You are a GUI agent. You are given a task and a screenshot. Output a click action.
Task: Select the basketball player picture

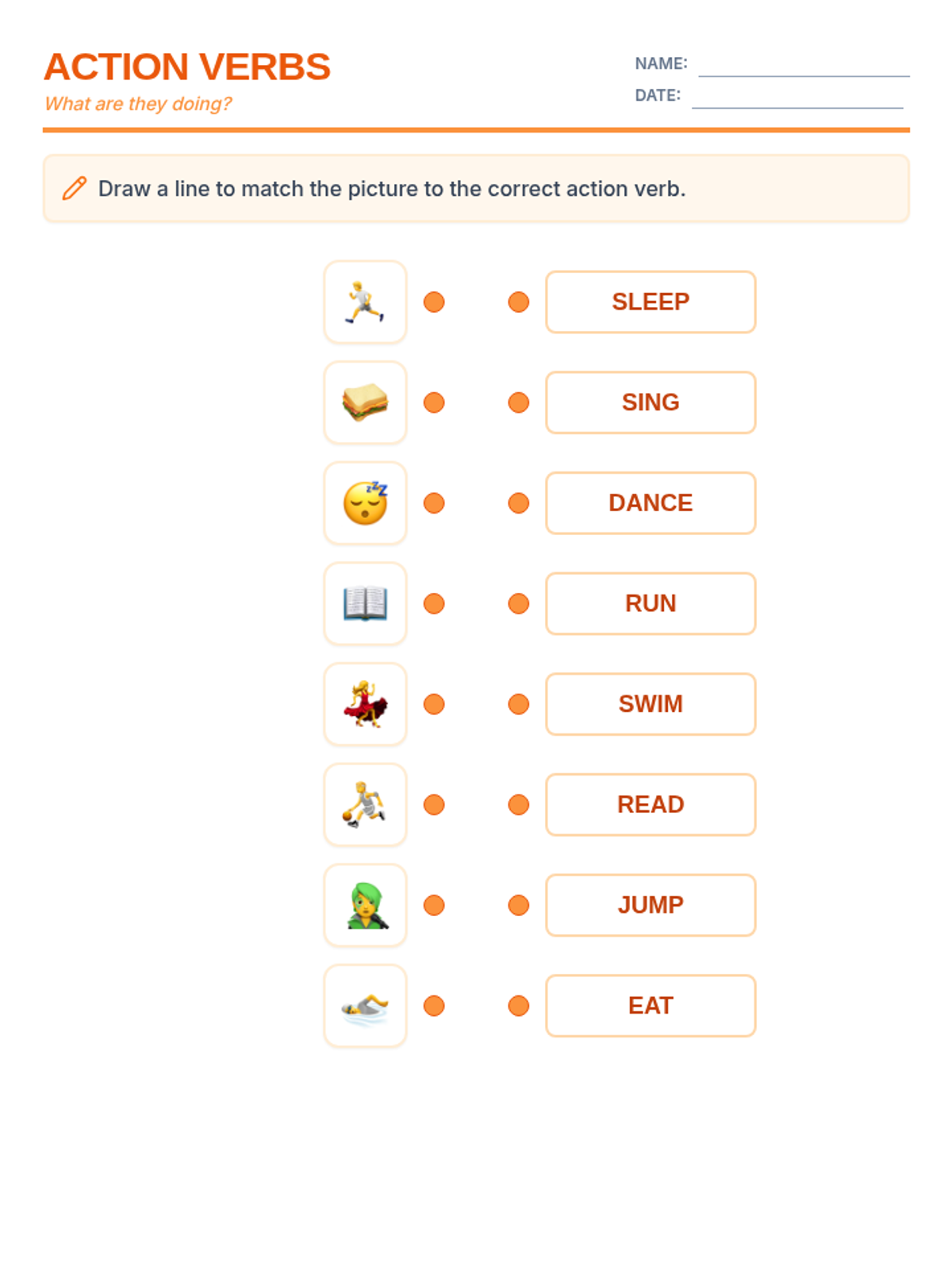[x=365, y=805]
